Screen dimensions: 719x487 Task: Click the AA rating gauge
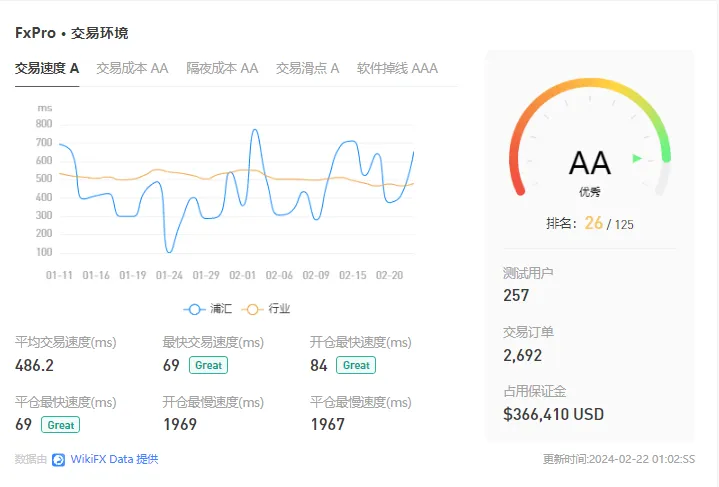click(590, 138)
